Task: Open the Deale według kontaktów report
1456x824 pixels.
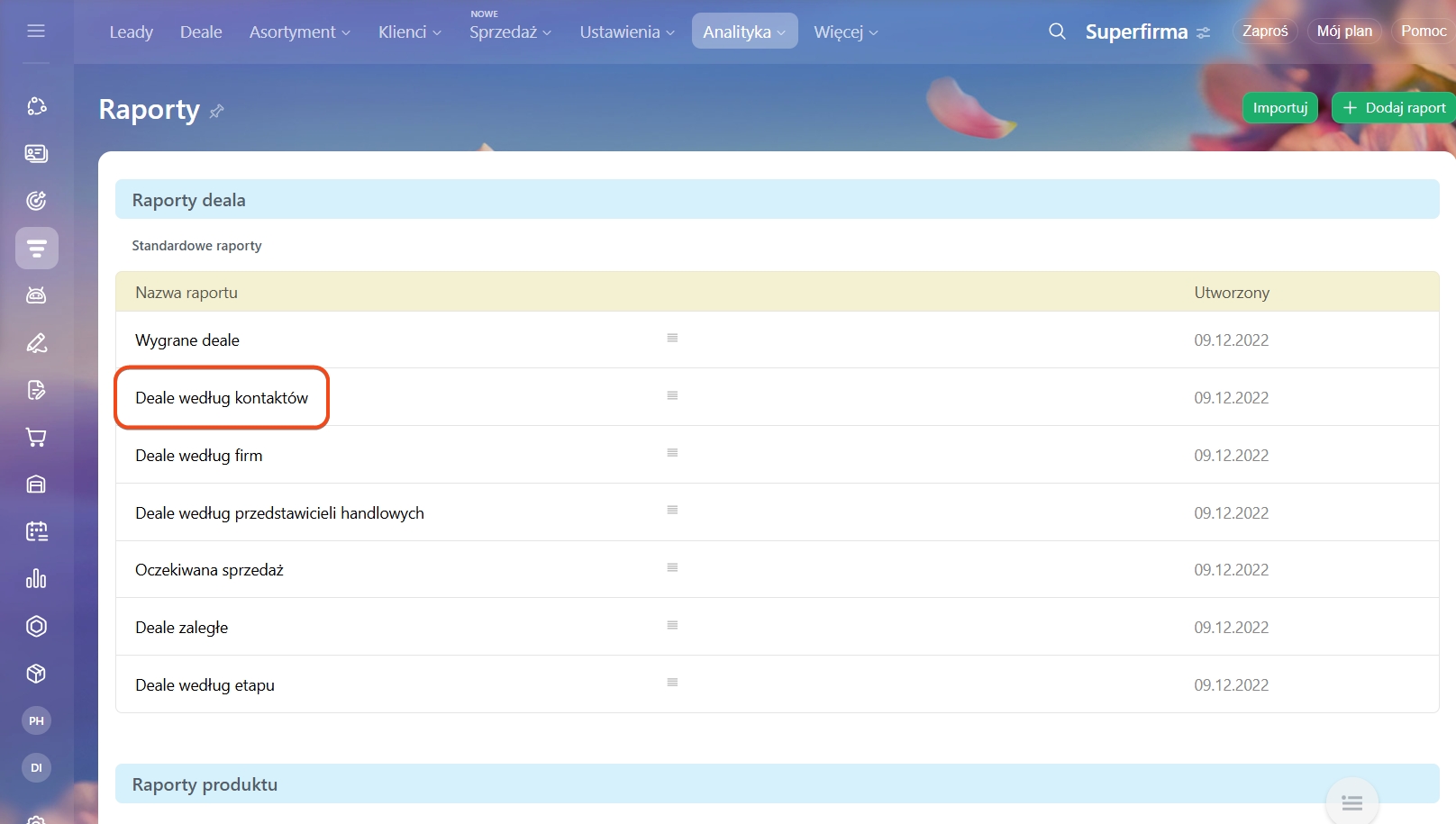Action: 222,398
